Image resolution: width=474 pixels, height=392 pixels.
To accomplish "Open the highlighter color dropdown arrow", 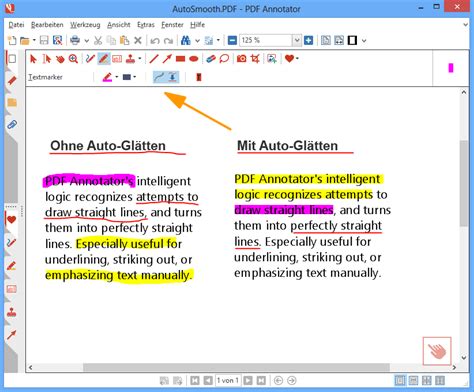I will pos(117,77).
